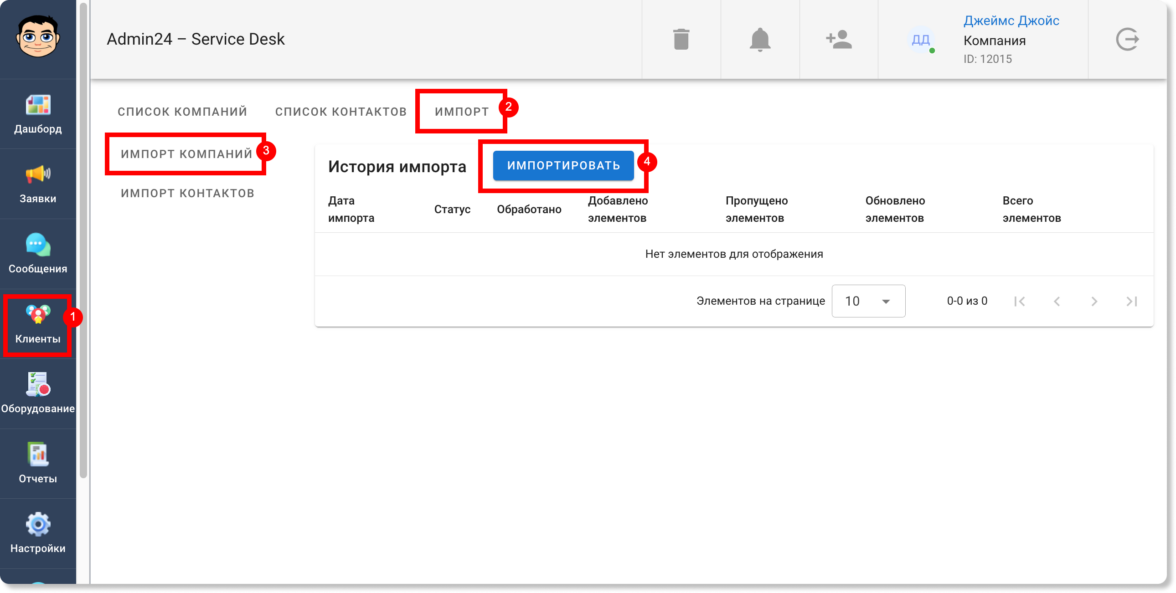Click the trash bin icon in header
The image size is (1176, 593).
681,39
